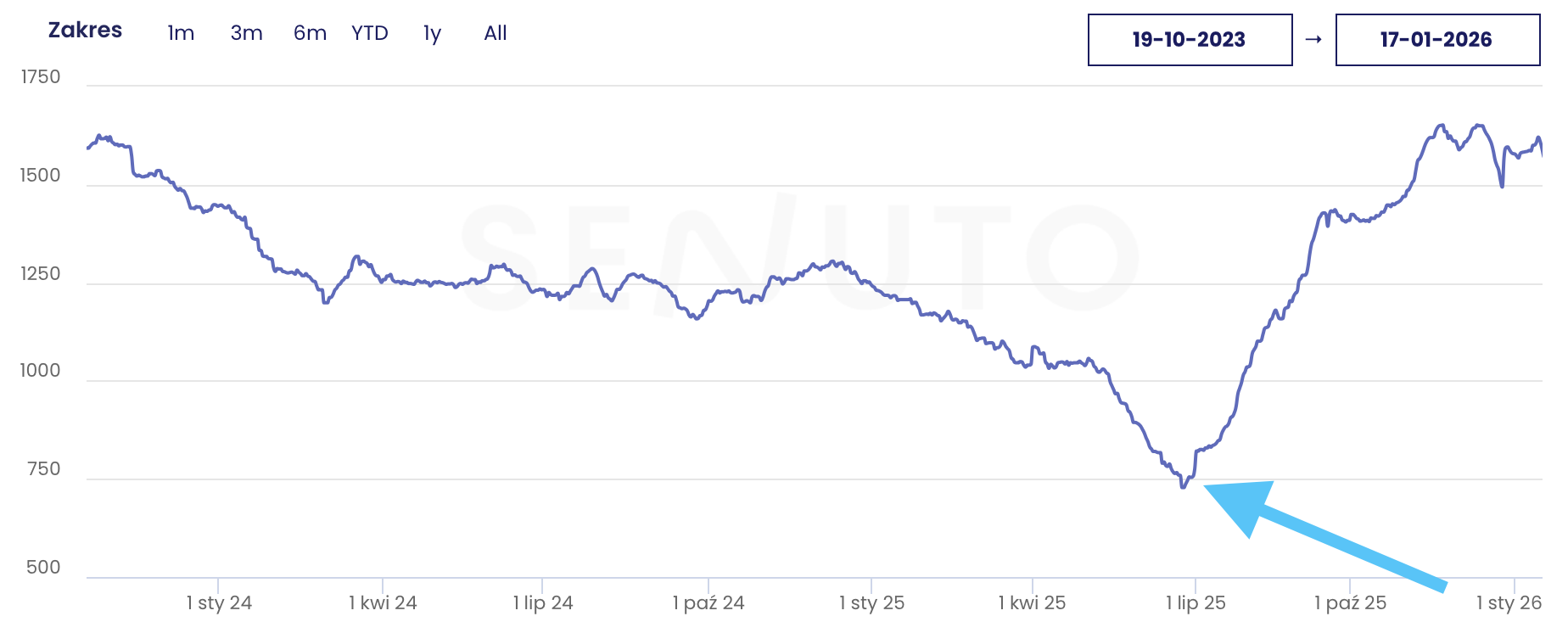Click the chart's lowest point near July 2025

[1183, 486]
